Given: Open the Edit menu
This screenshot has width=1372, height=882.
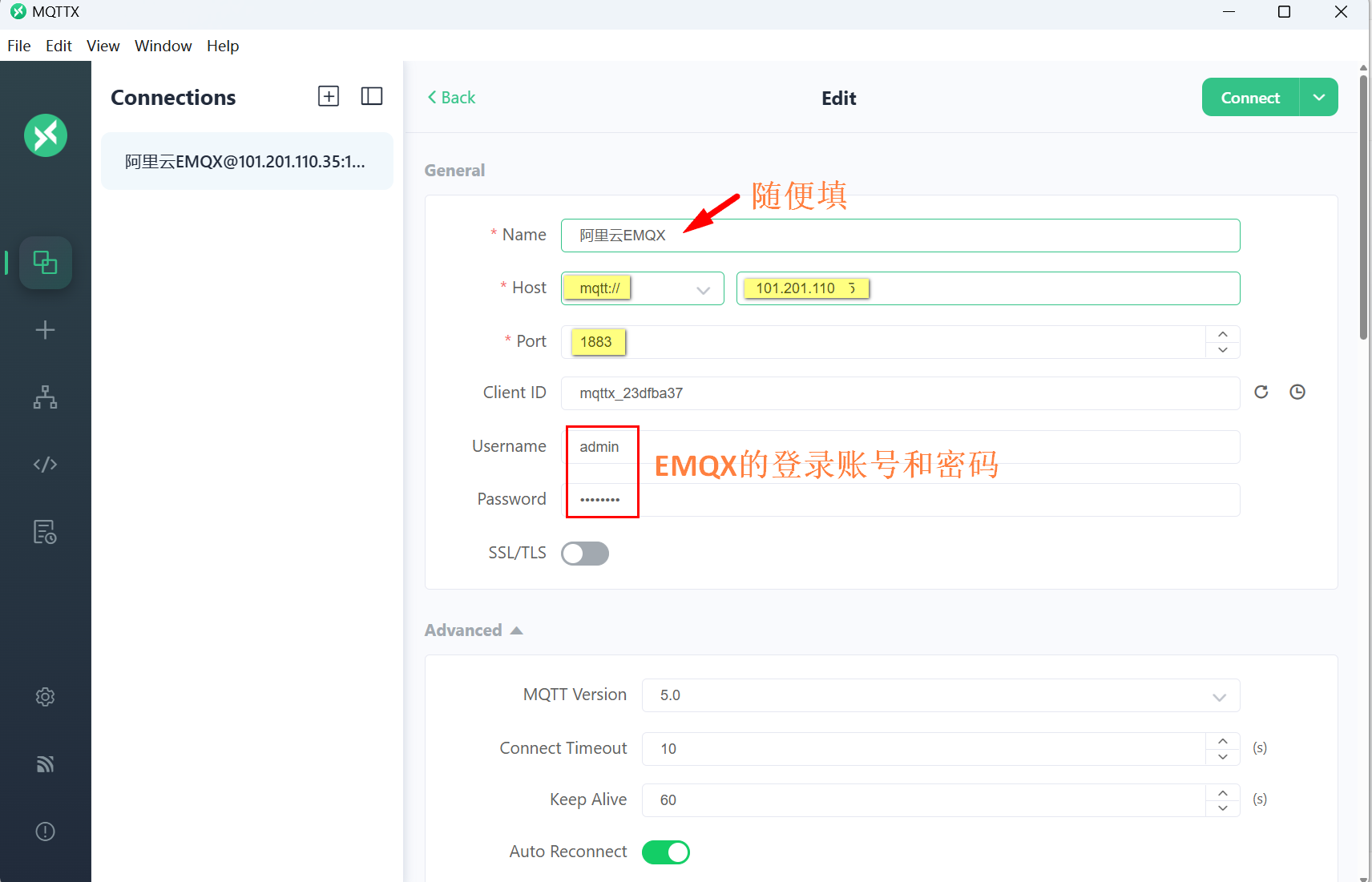Looking at the screenshot, I should click(59, 46).
